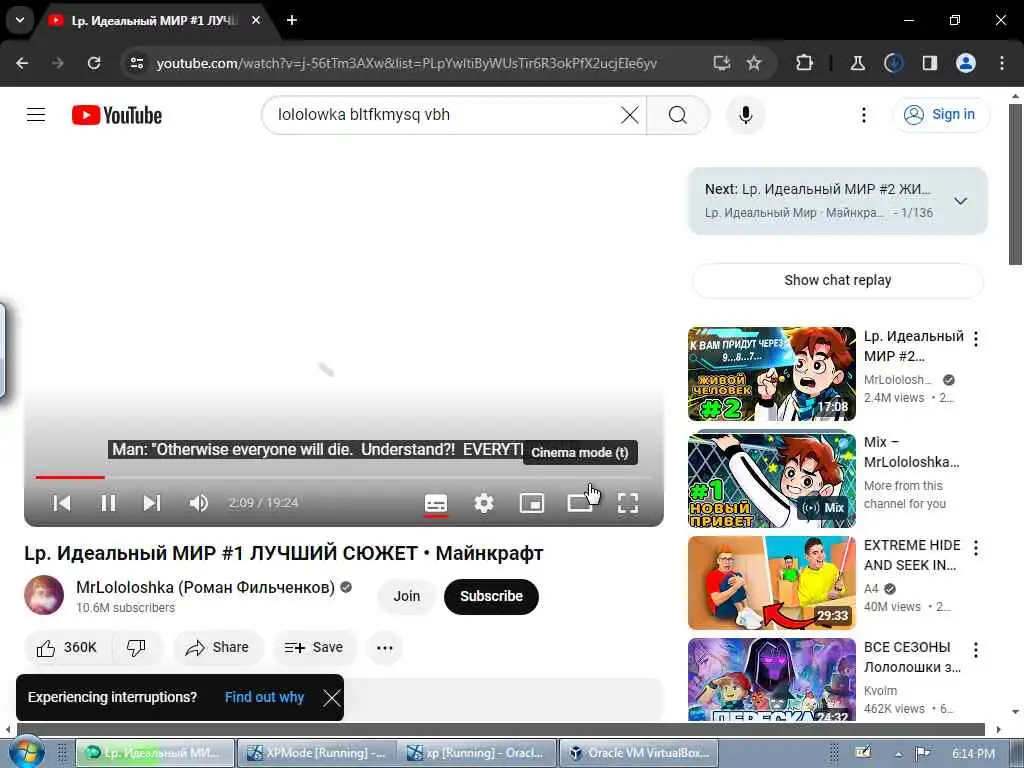Close the YouTube browser tab
This screenshot has width=1024, height=768.
click(x=256, y=20)
